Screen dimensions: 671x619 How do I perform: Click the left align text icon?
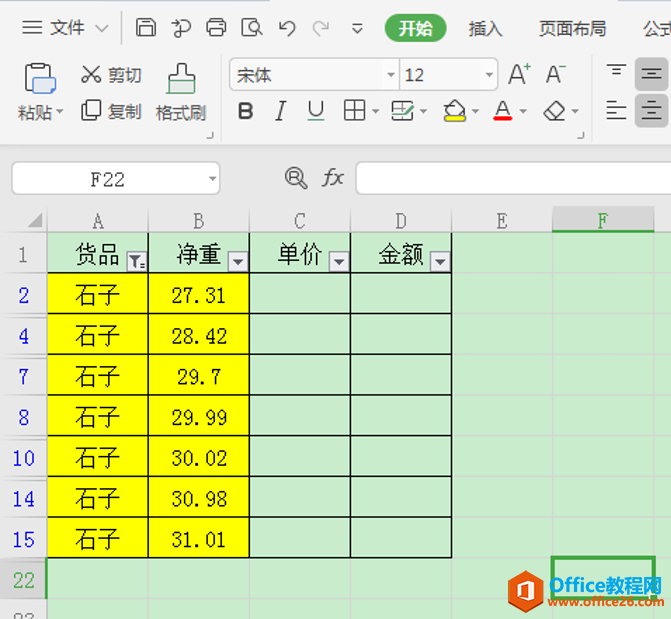pos(616,111)
